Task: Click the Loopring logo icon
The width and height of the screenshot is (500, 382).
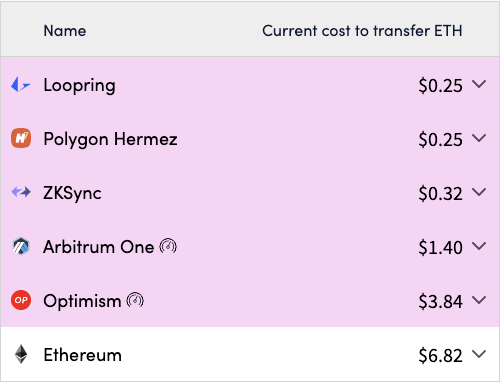Action: [x=21, y=84]
